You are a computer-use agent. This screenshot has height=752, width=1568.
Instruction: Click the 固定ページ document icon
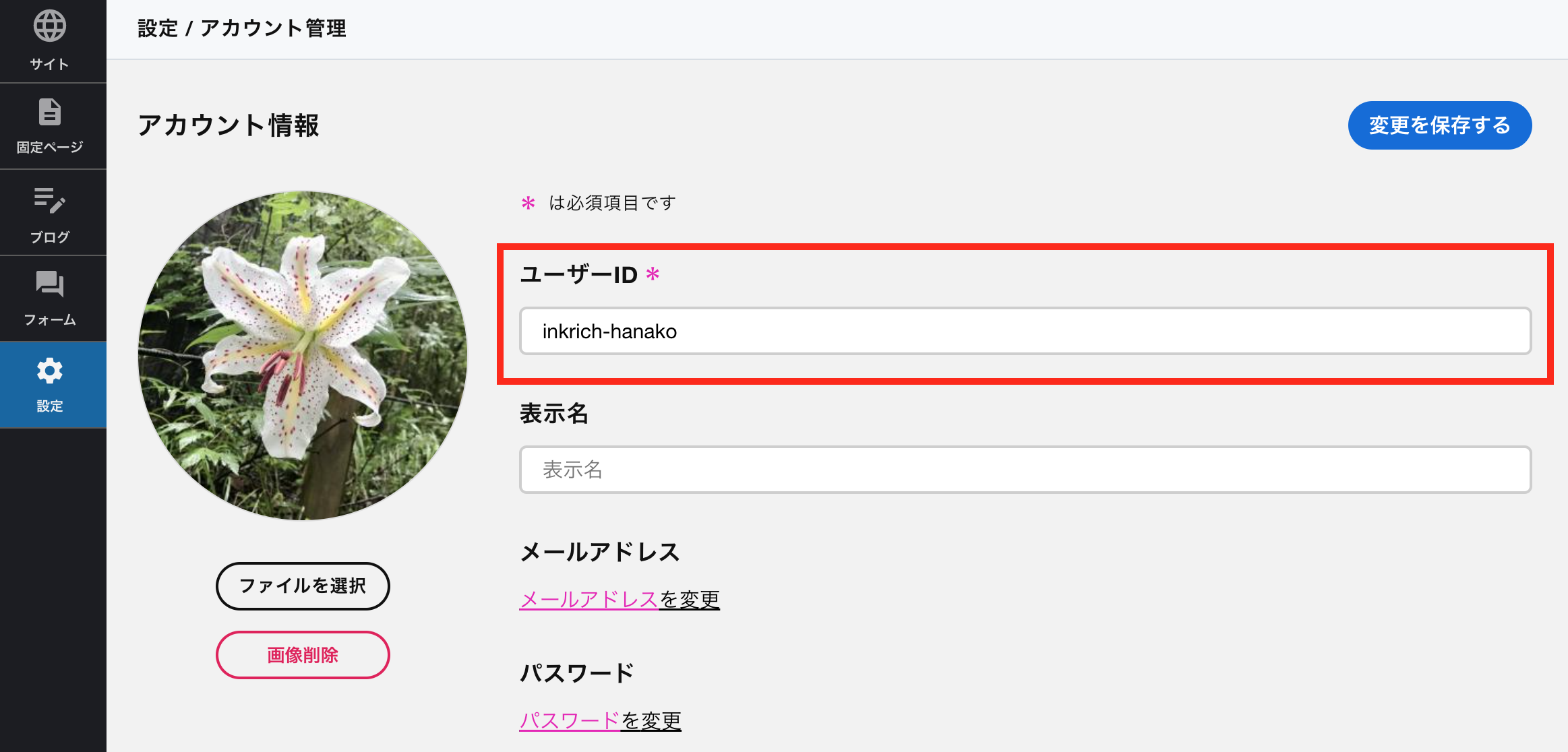pyautogui.click(x=50, y=112)
